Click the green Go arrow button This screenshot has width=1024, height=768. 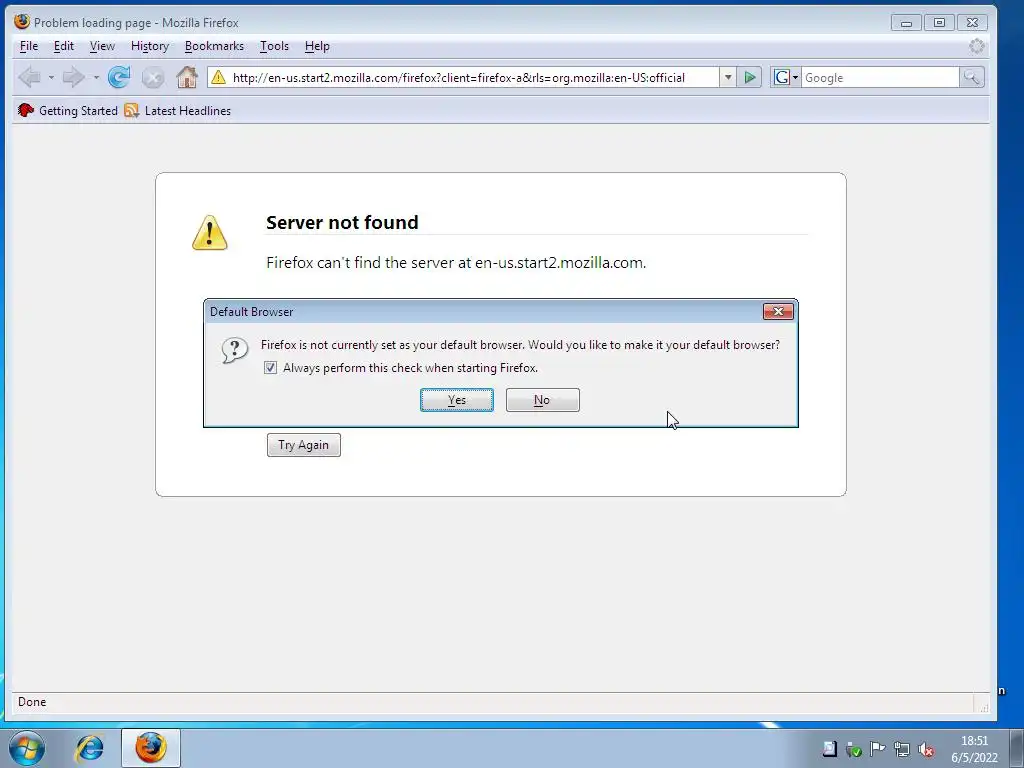pyautogui.click(x=750, y=78)
